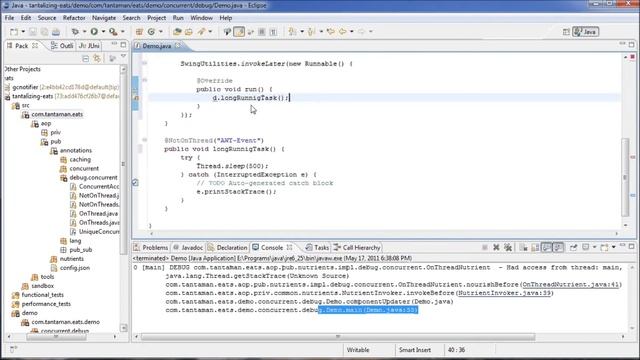Open the Window menu
This screenshot has width=640, height=360.
201,18
